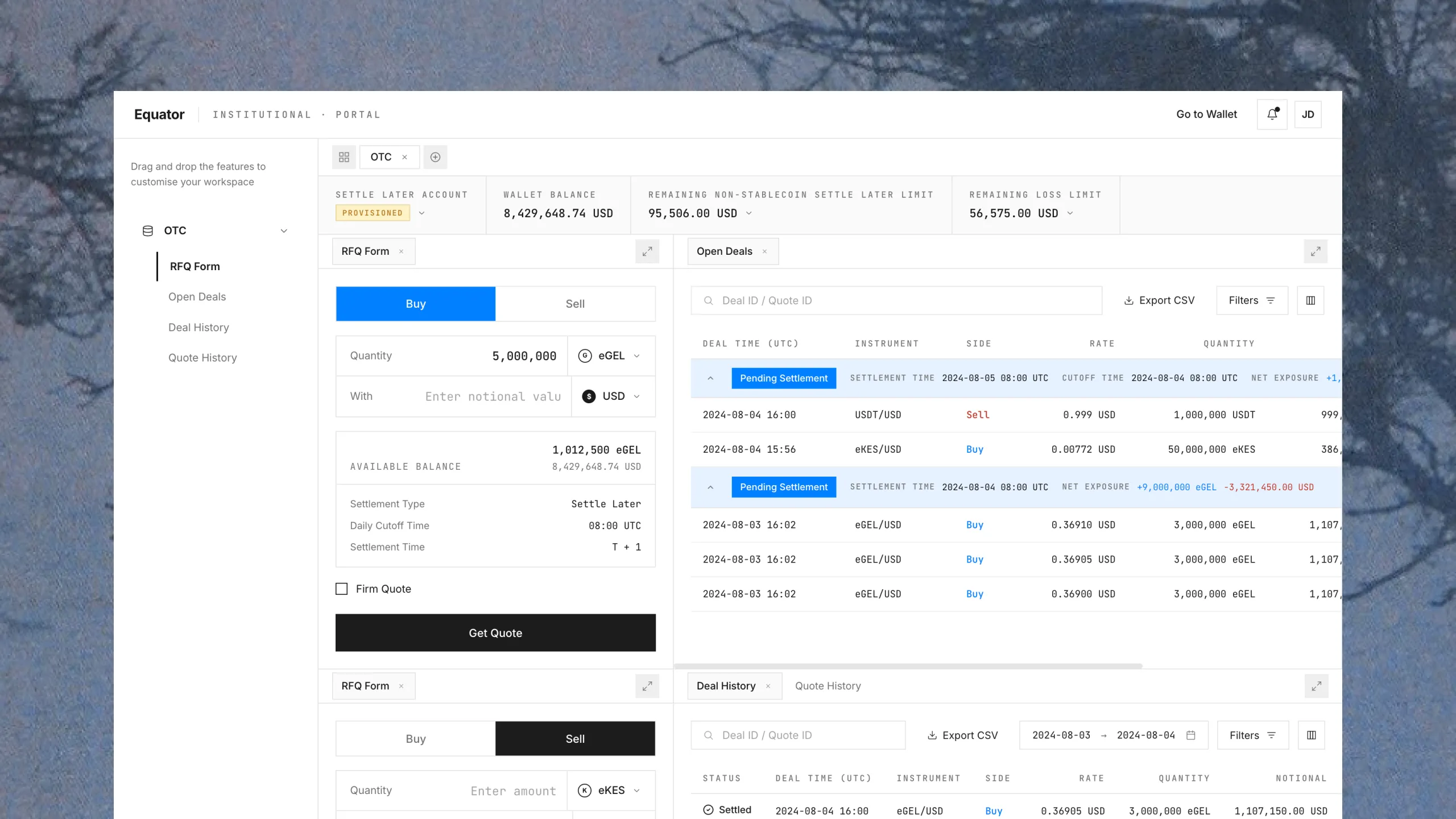Click the search icon in Open Deals
This screenshot has height=819, width=1456.
click(x=708, y=300)
